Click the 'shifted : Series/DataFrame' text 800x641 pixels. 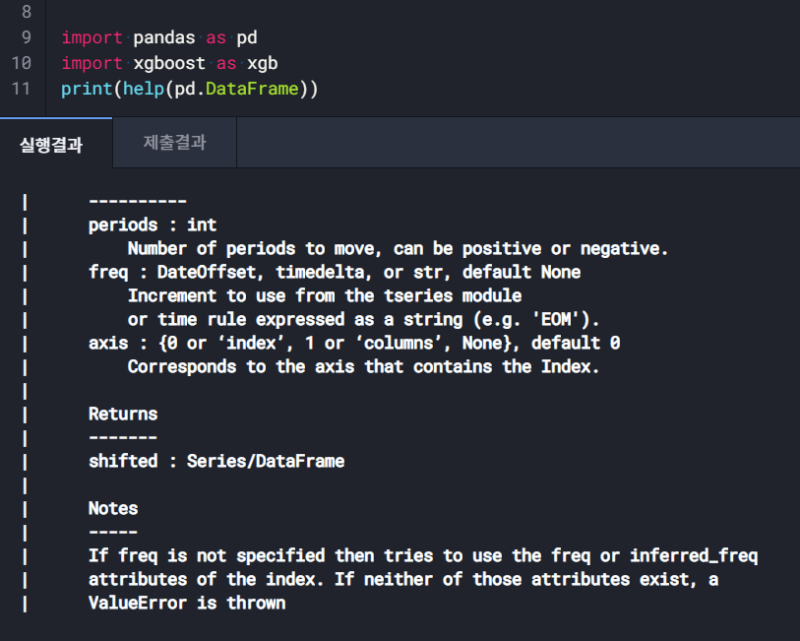216,461
